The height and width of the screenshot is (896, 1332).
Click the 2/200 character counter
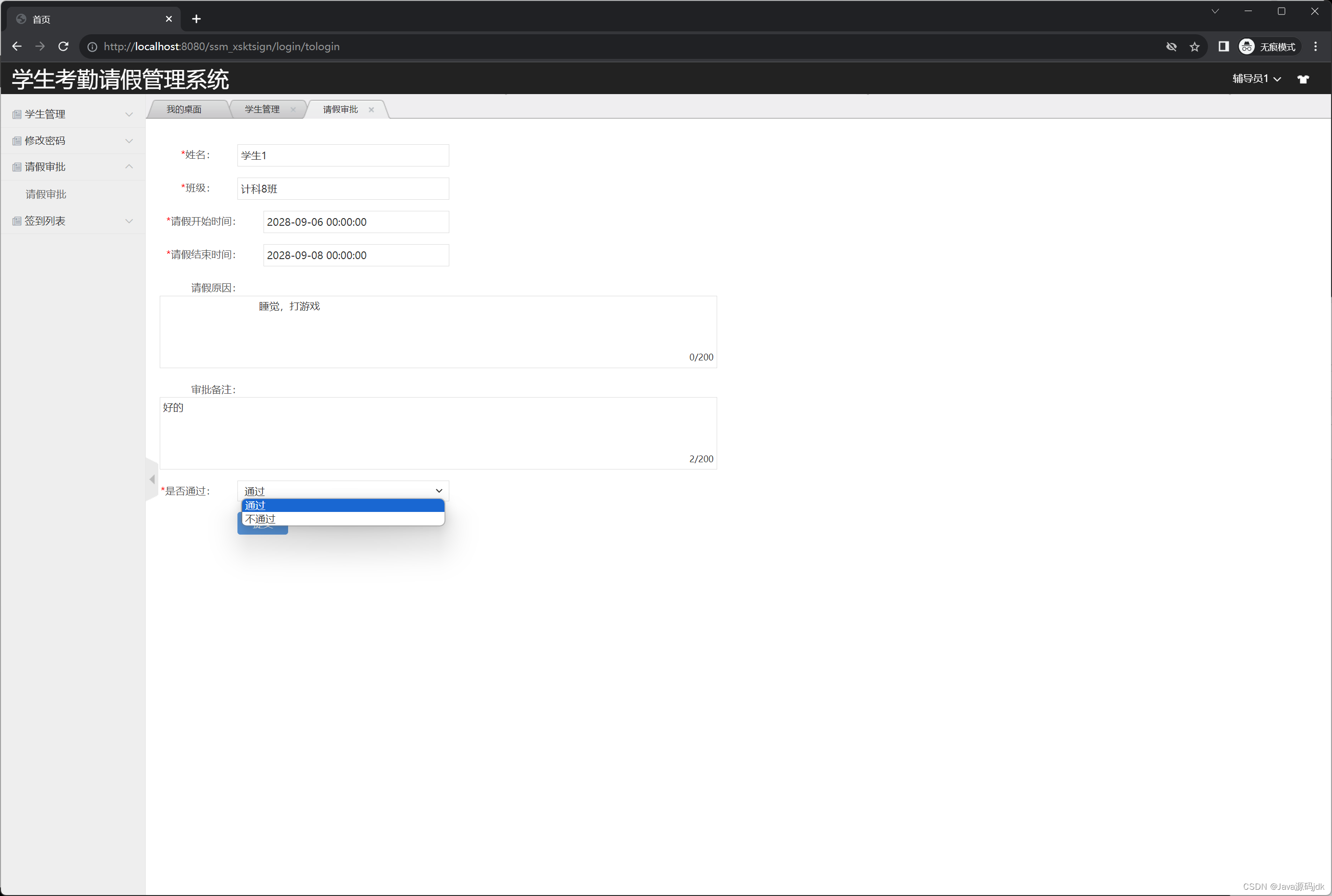pos(701,459)
